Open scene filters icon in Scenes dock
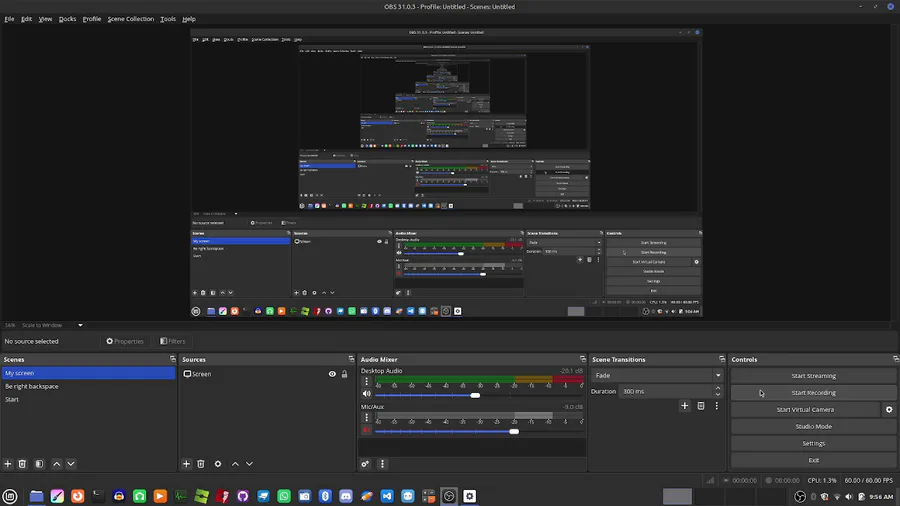The width and height of the screenshot is (900, 506). pos(39,464)
